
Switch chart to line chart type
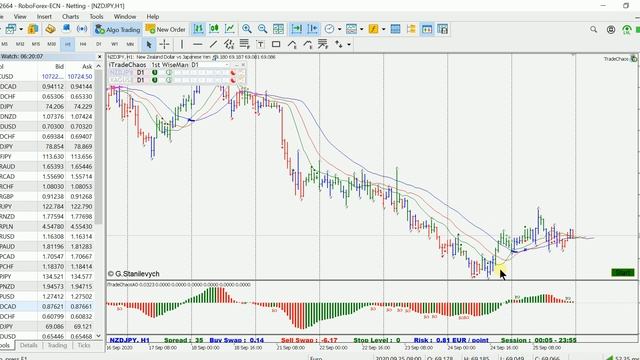pyautogui.click(x=230, y=29)
